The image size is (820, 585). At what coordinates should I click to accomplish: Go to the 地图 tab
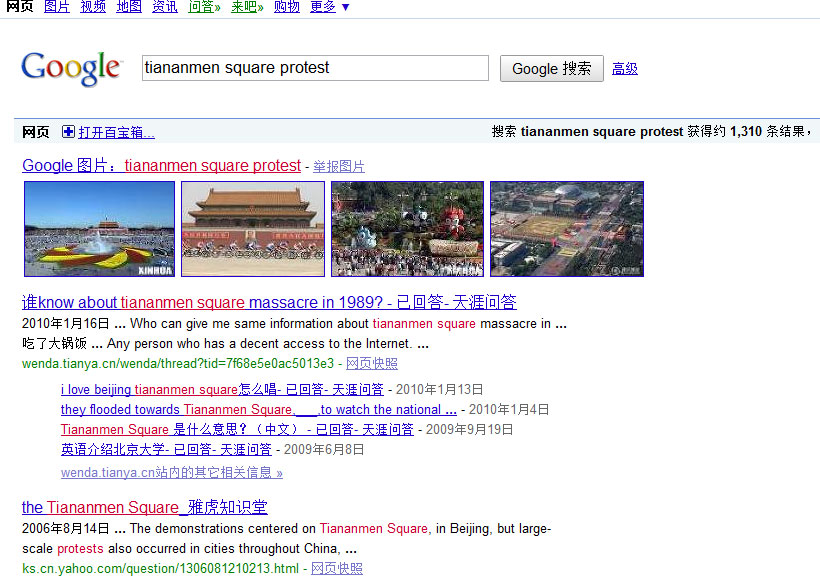click(129, 7)
